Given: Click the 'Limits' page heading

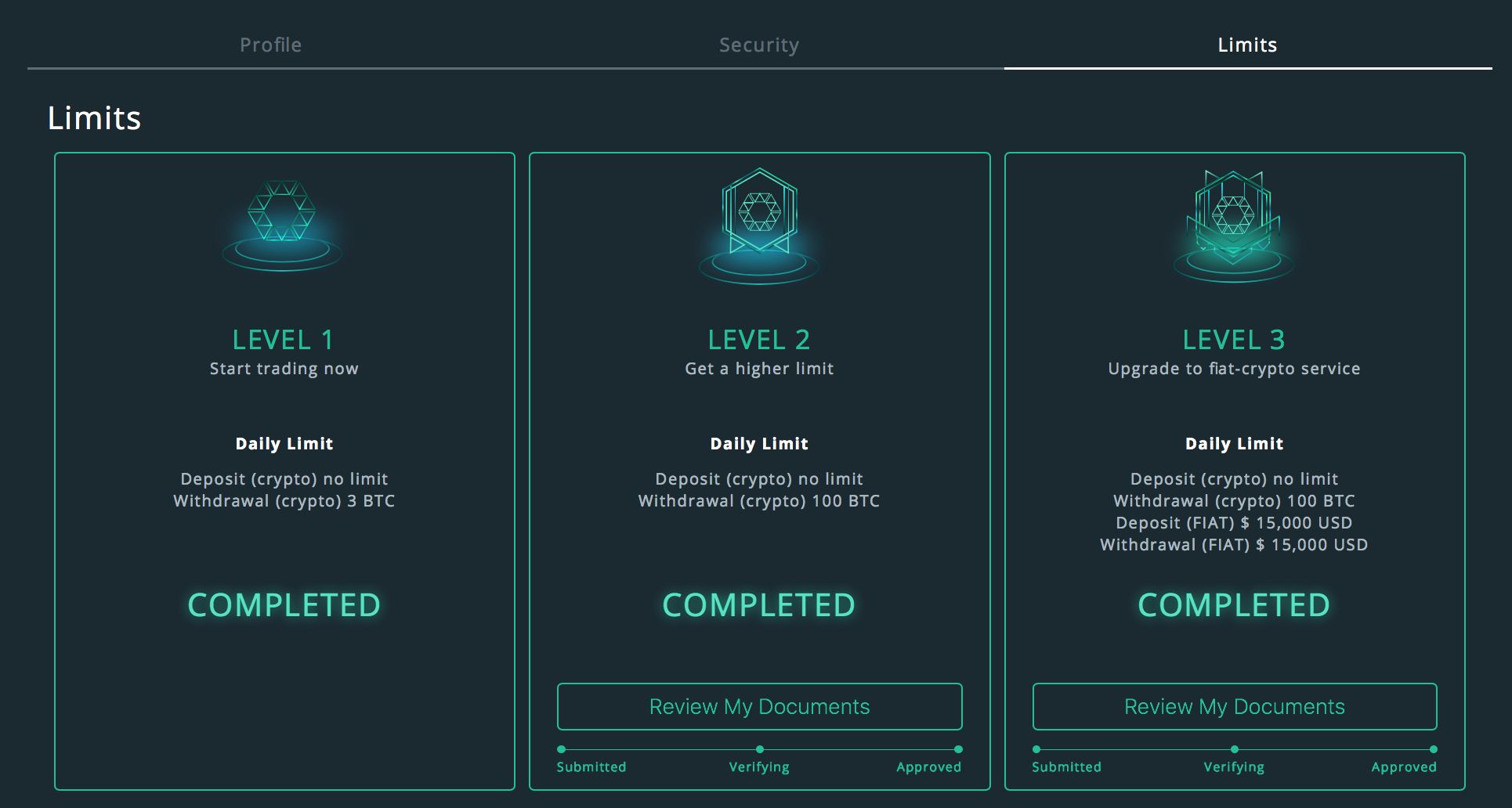Looking at the screenshot, I should [x=94, y=118].
